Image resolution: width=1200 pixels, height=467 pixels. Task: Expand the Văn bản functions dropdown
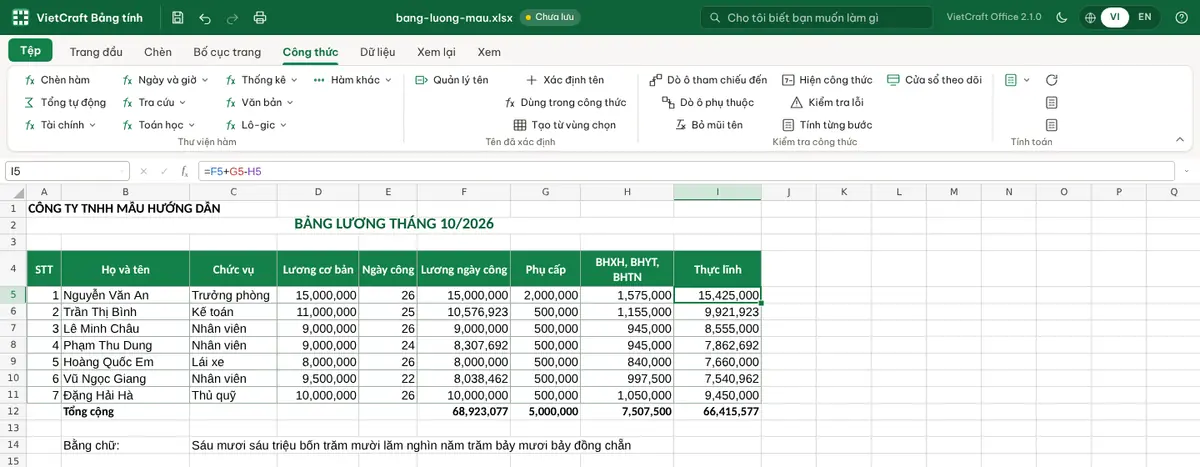261,102
